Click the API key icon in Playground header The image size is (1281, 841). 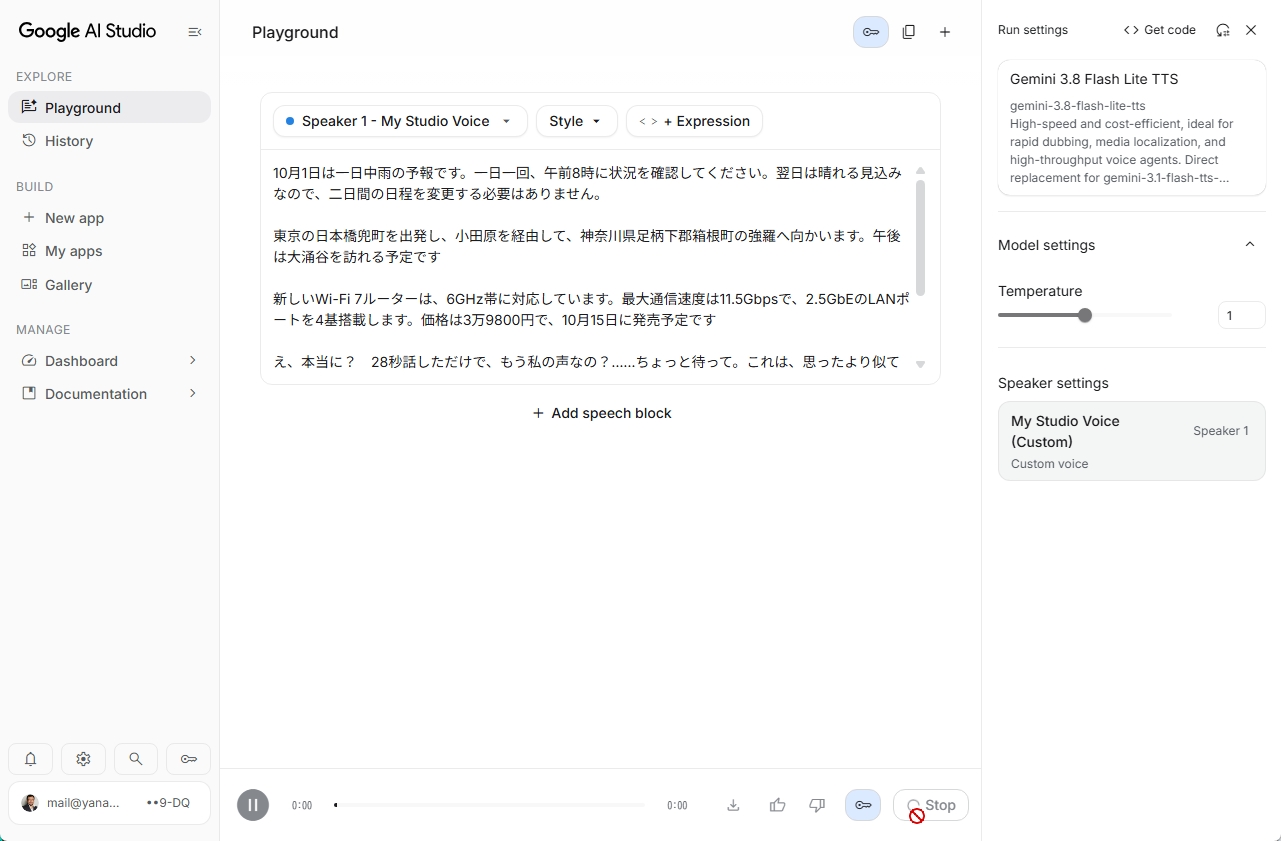[x=871, y=32]
